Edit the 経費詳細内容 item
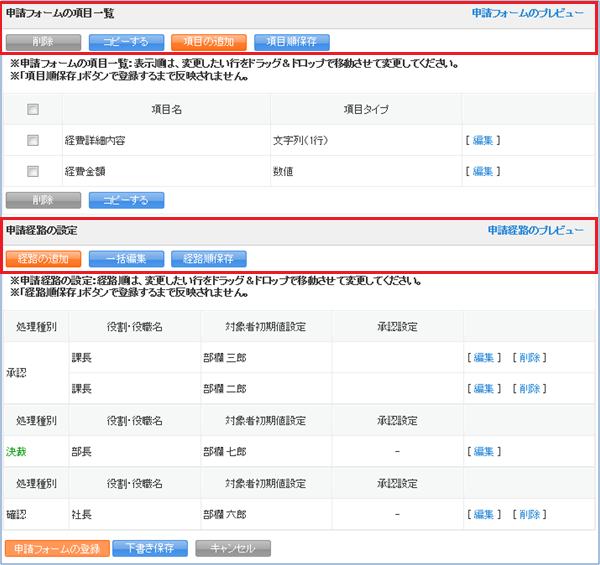Screen dimensions: 600x565 point(483,140)
